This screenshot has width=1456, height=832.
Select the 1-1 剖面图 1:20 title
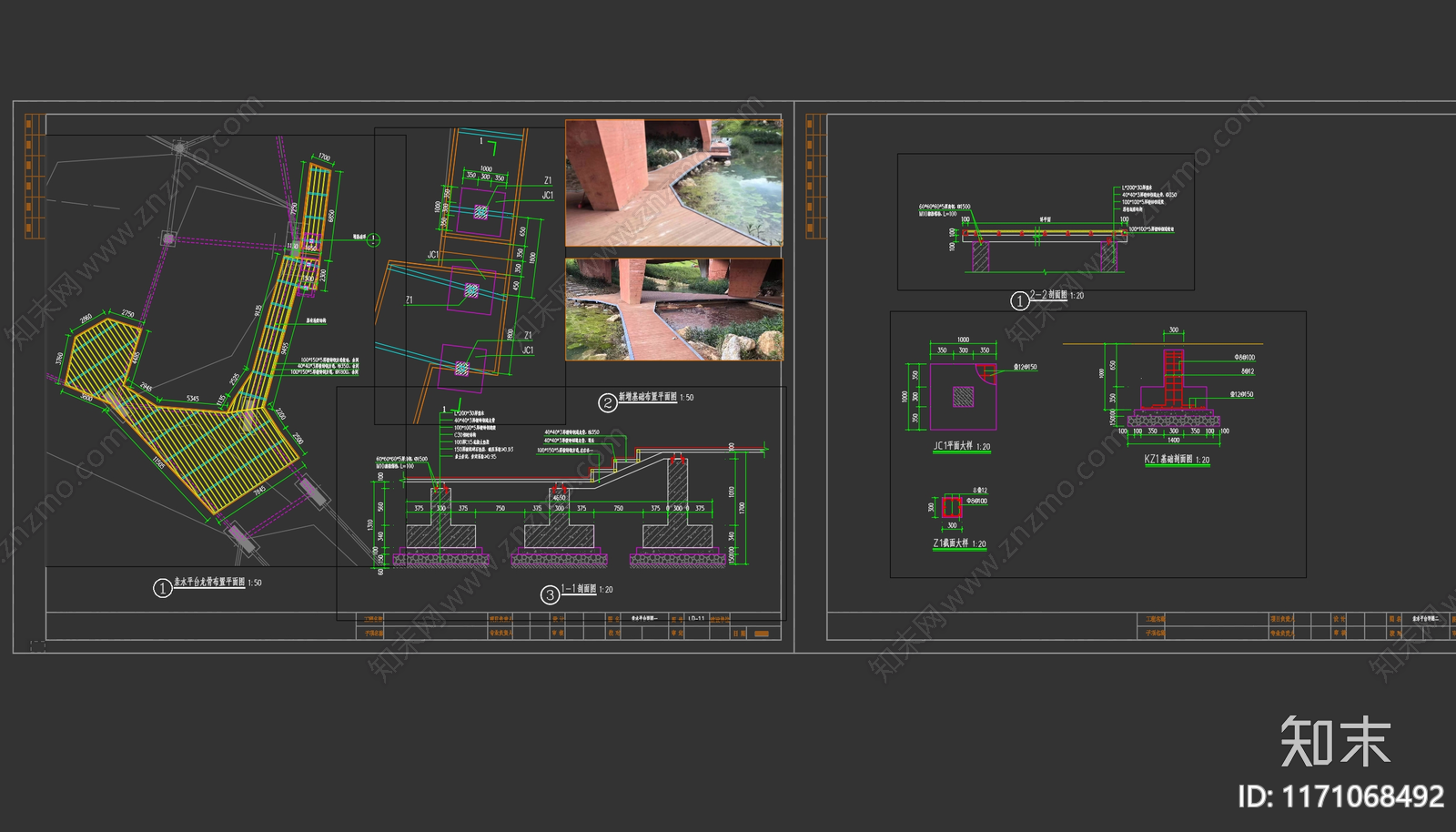586,589
